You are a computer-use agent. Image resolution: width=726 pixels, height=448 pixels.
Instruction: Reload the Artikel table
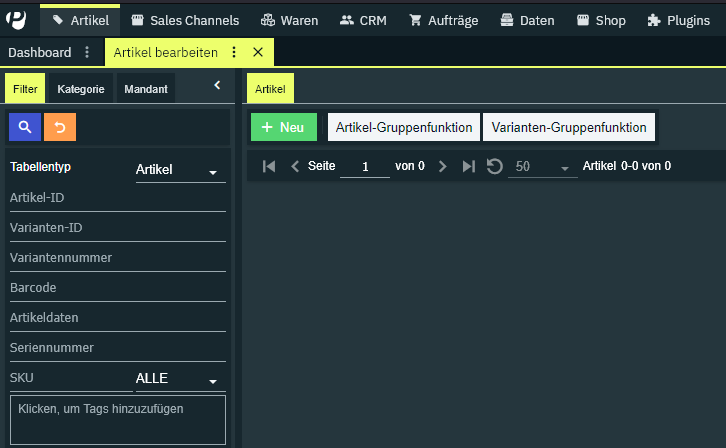click(494, 166)
